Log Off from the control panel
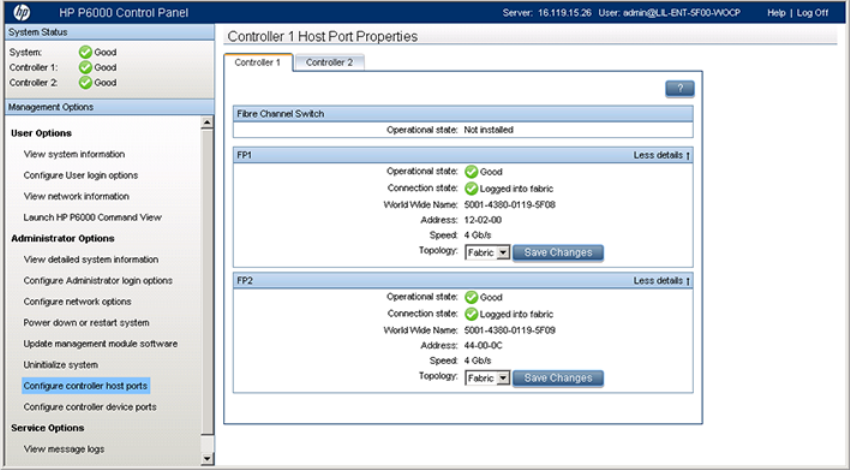The height and width of the screenshot is (470, 850). (813, 12)
